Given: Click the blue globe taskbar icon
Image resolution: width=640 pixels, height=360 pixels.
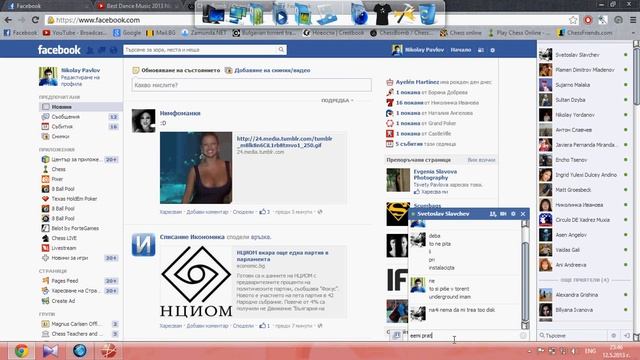Looking at the screenshot, I should click(80, 351).
